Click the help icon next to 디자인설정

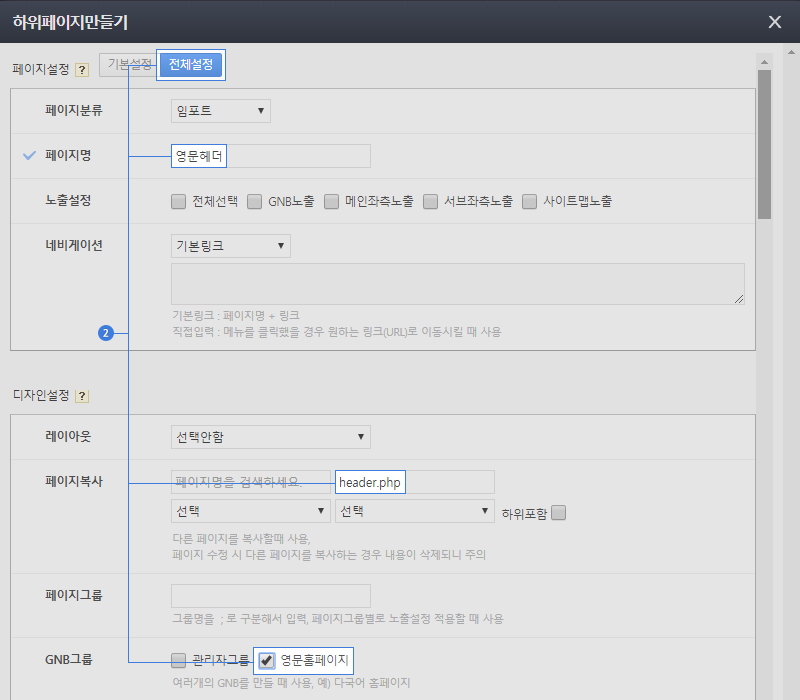pyautogui.click(x=82, y=396)
